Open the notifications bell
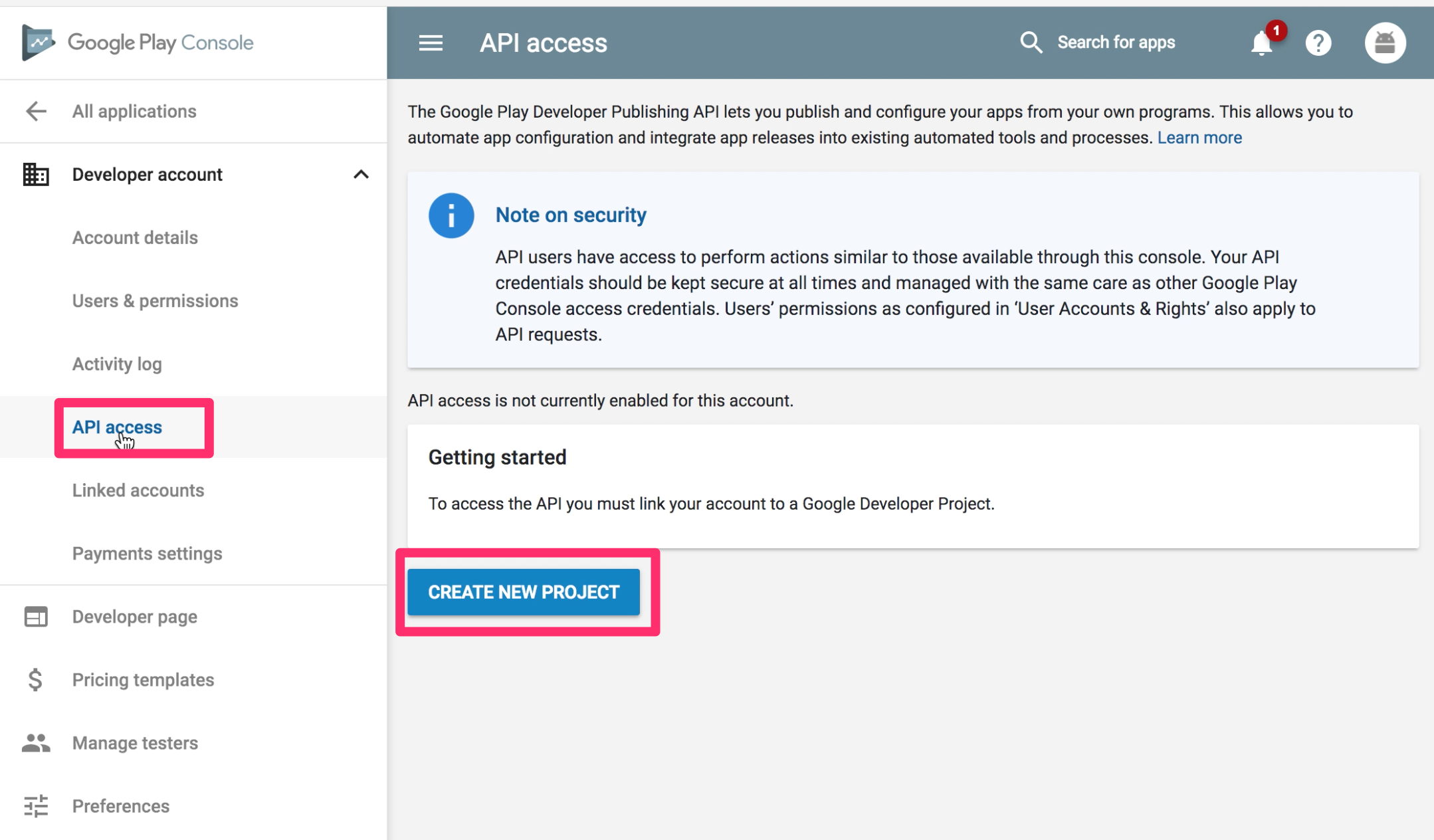The width and height of the screenshot is (1434, 840). [1262, 43]
